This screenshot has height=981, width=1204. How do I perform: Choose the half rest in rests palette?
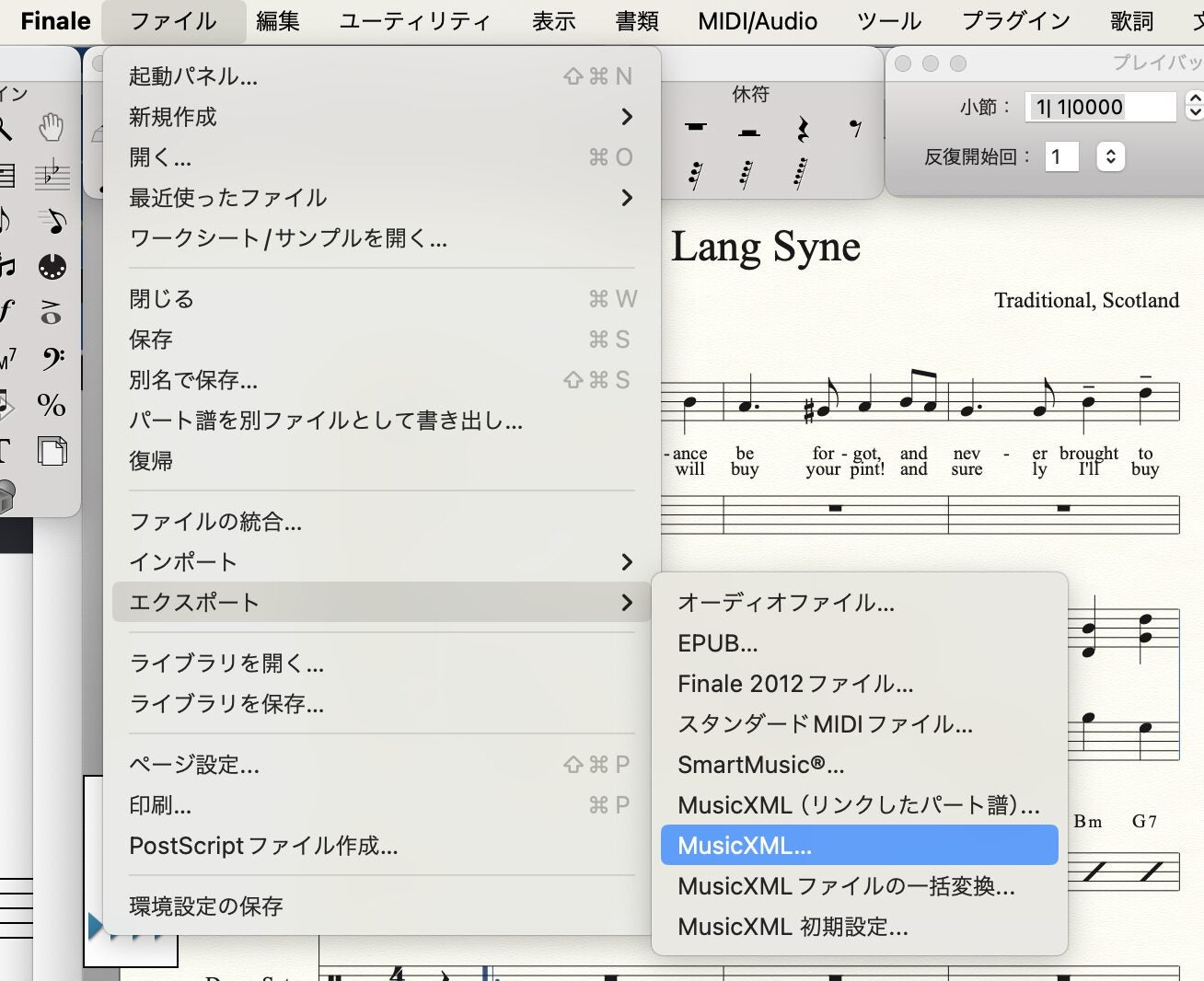(748, 133)
